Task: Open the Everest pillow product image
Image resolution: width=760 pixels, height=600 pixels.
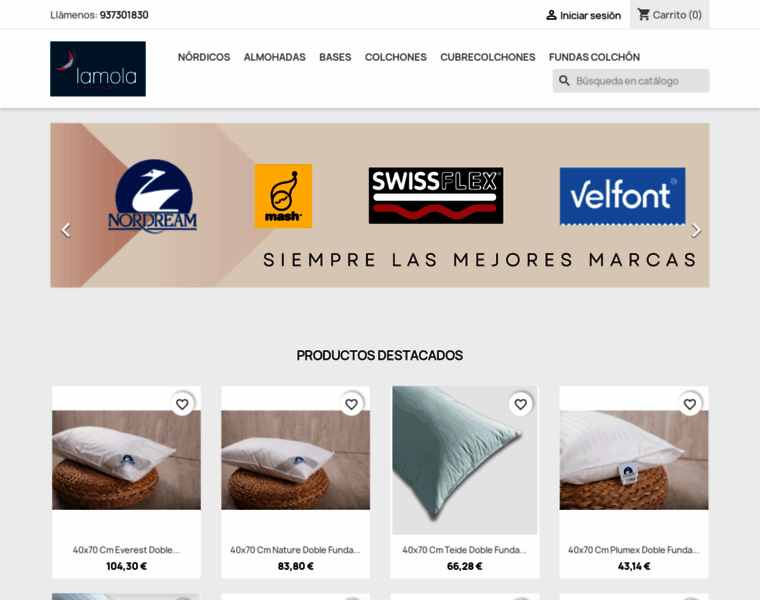Action: (127, 460)
